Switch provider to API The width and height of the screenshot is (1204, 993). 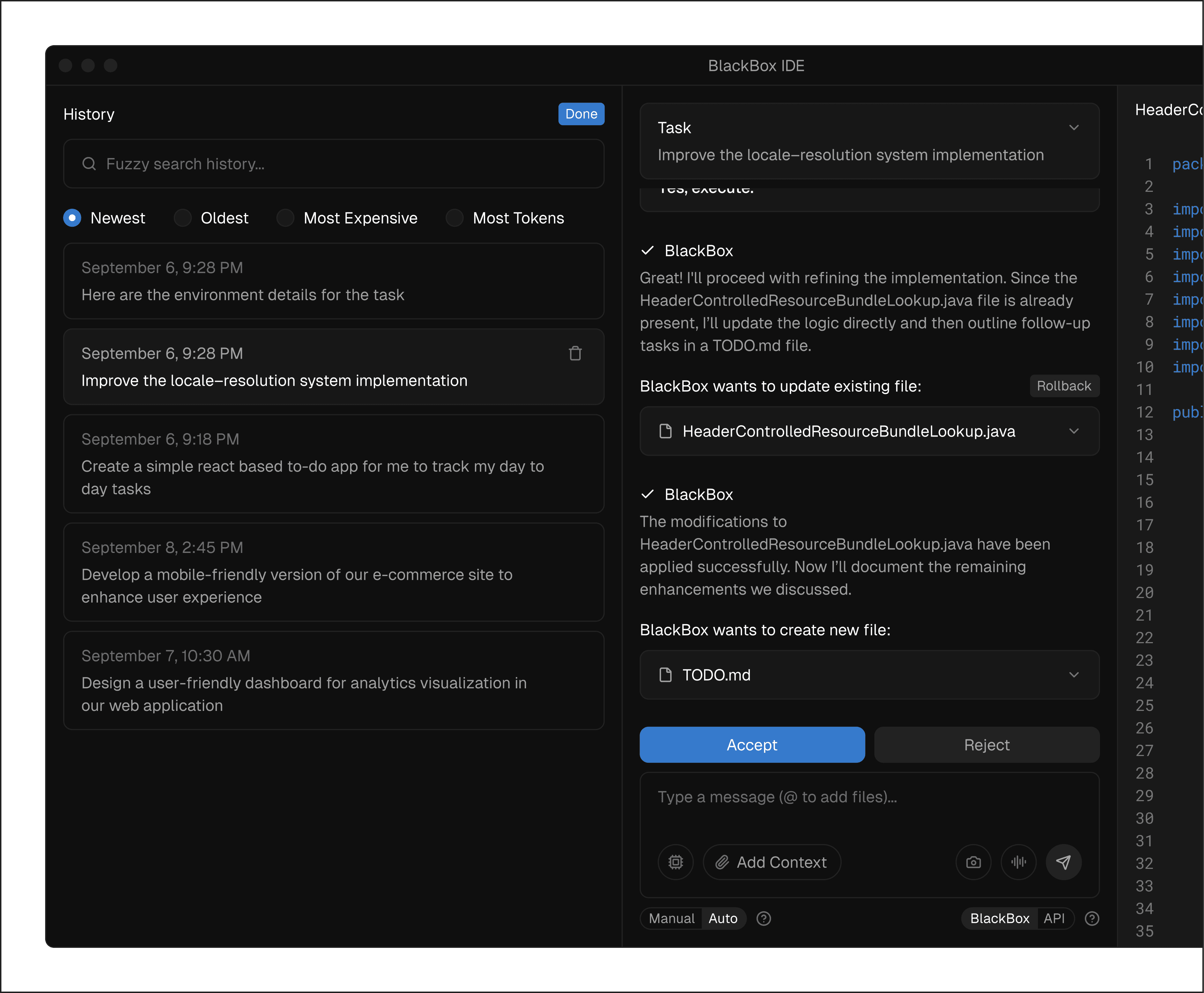point(1053,918)
